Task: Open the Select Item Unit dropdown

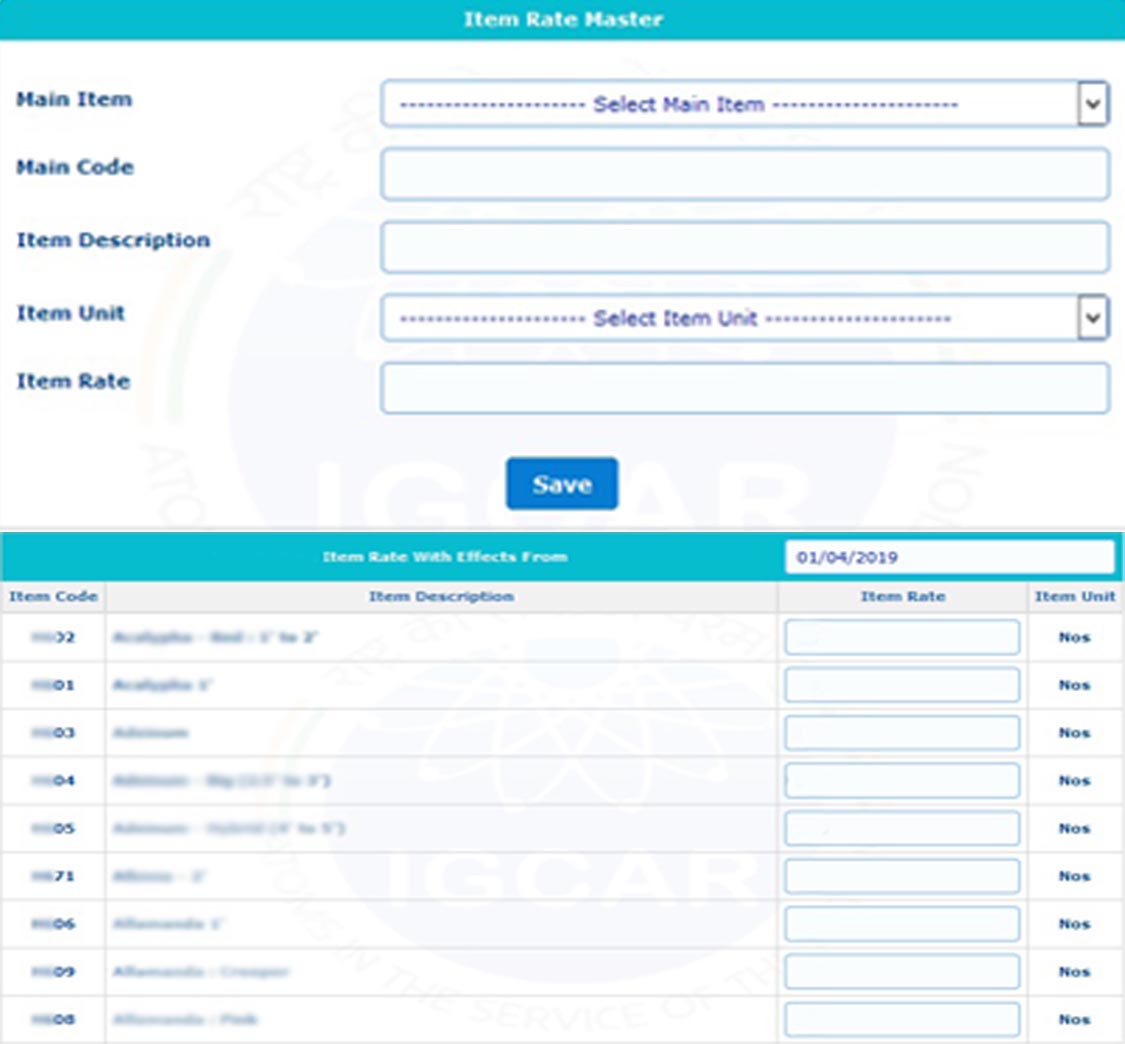Action: (730, 318)
